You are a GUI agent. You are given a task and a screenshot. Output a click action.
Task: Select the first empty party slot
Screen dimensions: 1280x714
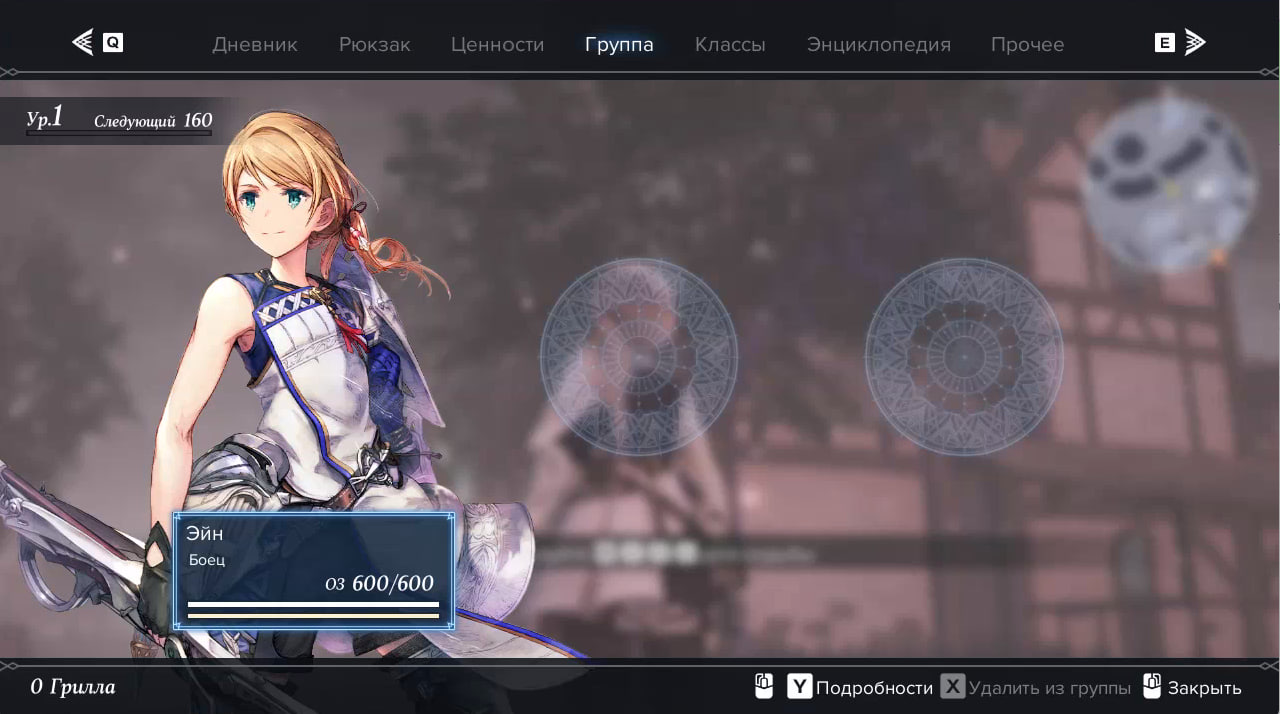639,357
